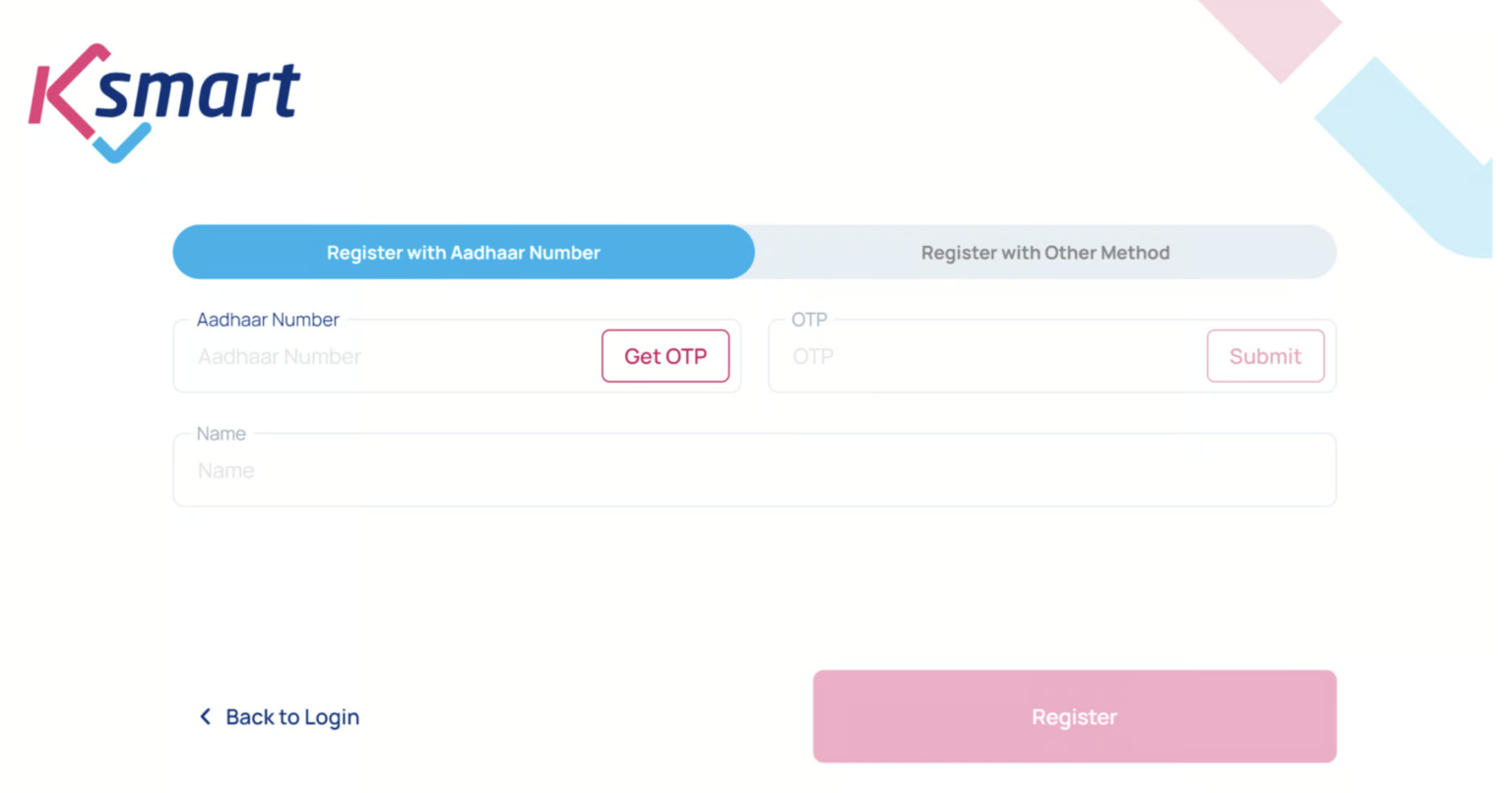
Task: Click the back chevron beside Back to Login
Action: click(205, 716)
